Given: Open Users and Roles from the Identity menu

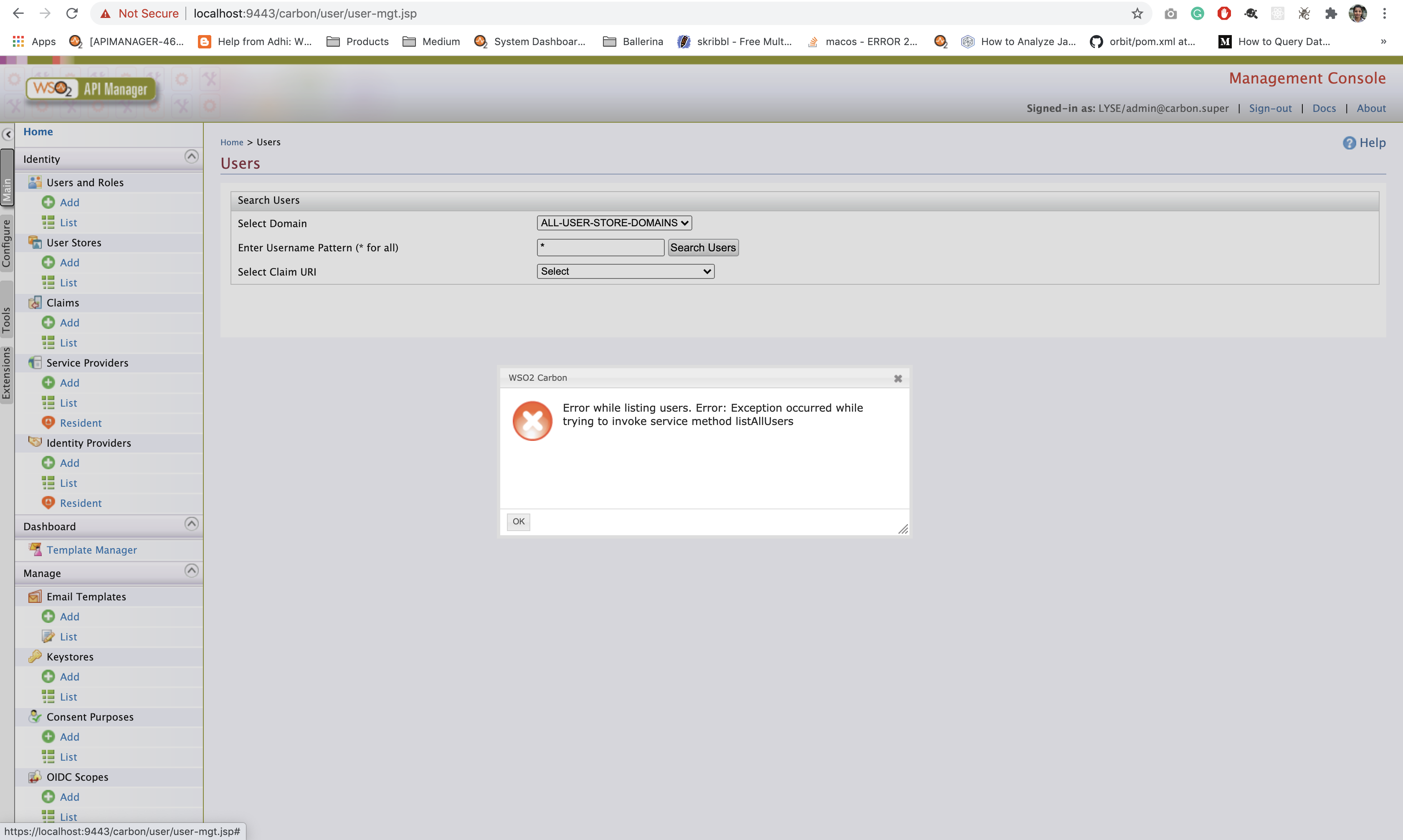Looking at the screenshot, I should [35, 182].
